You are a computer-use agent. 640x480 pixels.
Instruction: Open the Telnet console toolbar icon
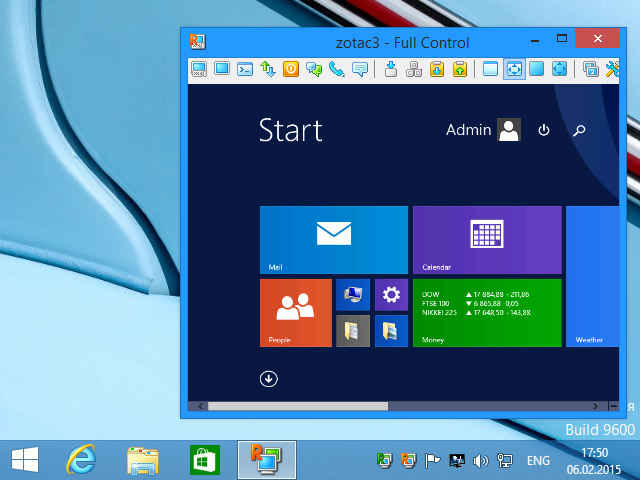tap(244, 69)
